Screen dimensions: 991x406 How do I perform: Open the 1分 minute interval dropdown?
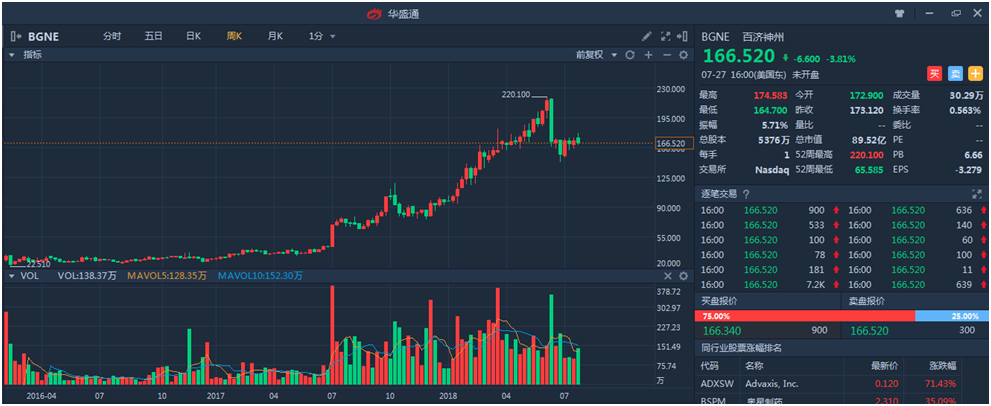pos(322,36)
